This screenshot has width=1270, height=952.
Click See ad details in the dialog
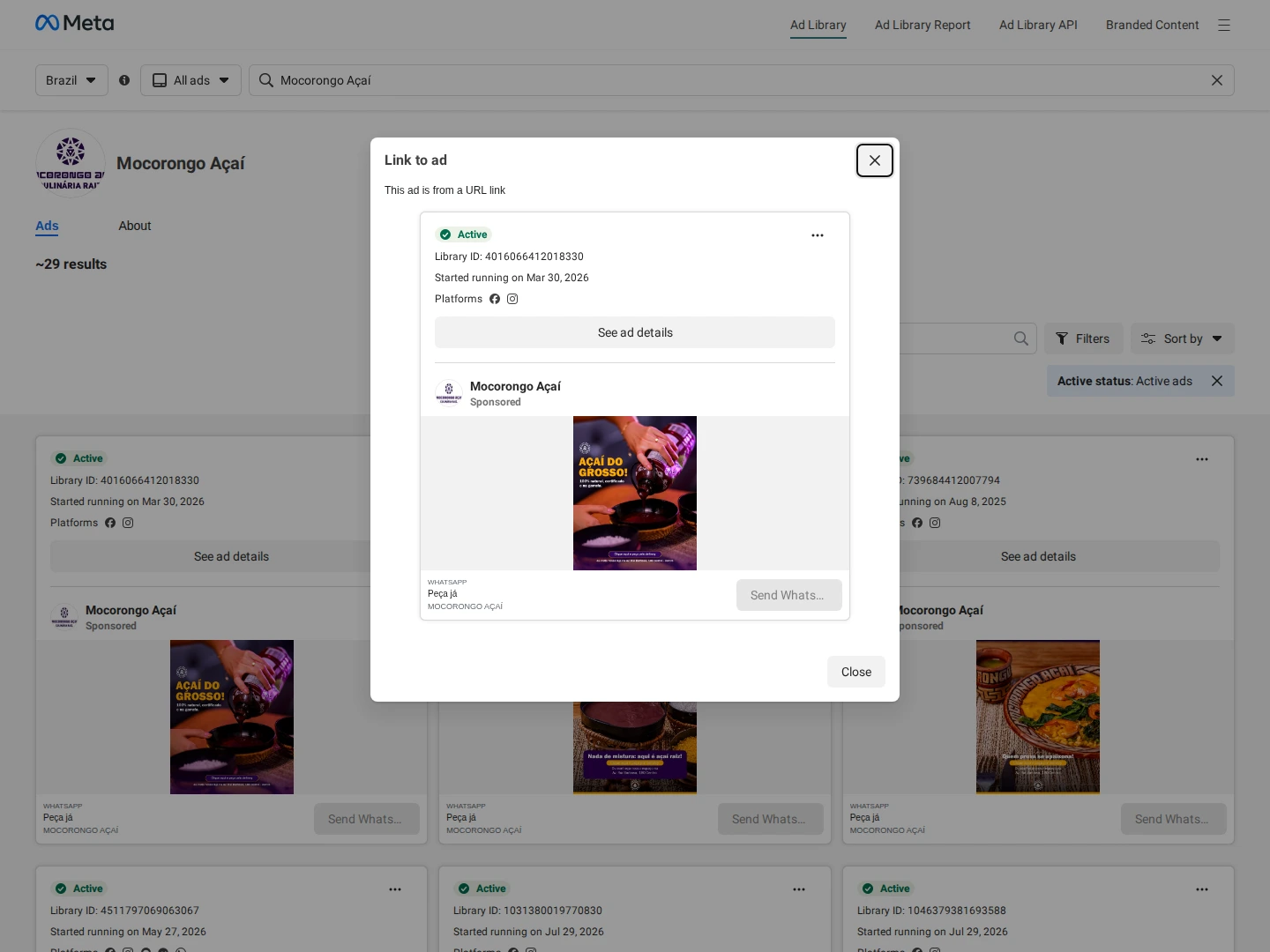[x=635, y=332]
